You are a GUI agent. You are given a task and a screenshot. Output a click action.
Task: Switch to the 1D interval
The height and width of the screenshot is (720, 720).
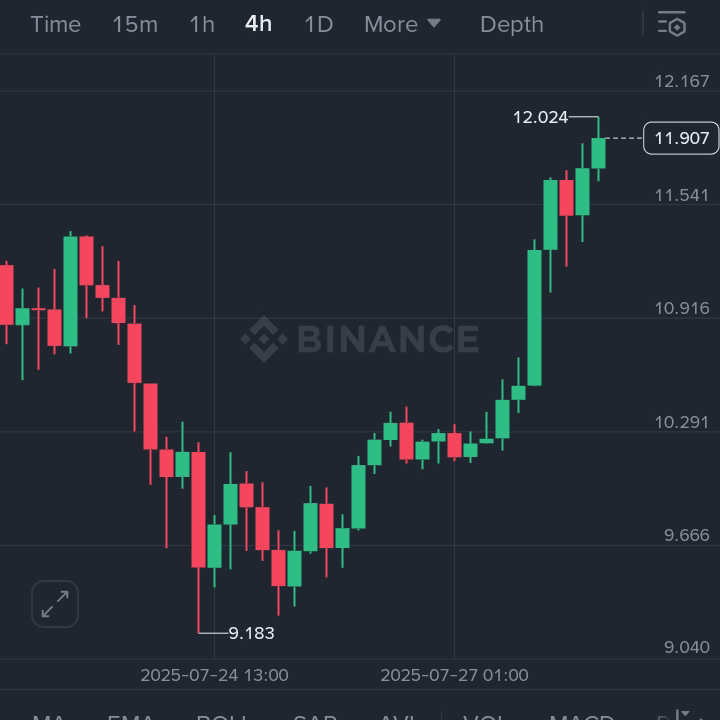[318, 24]
